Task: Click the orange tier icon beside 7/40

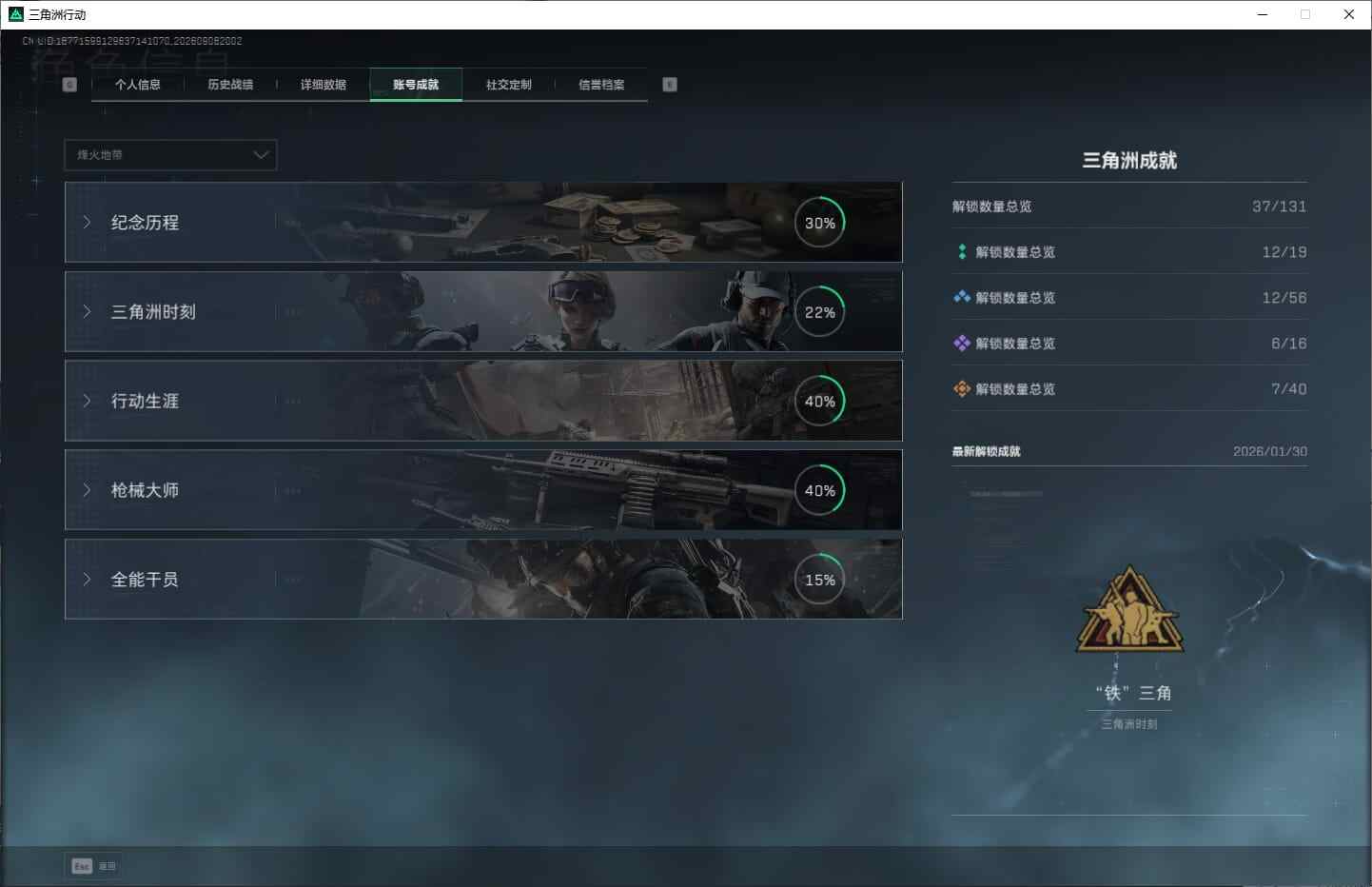Action: point(962,389)
